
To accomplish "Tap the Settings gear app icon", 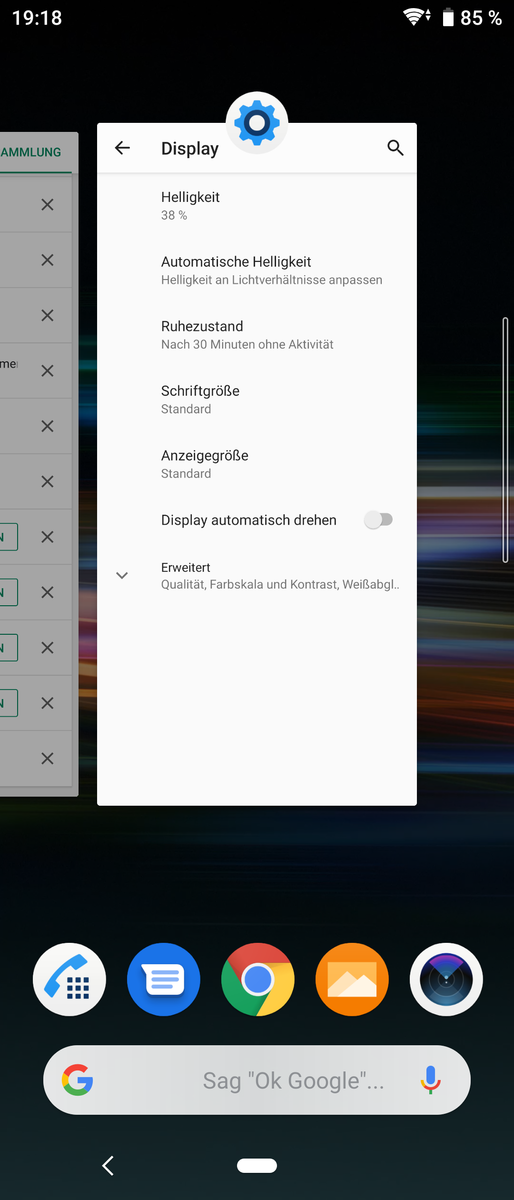I will [257, 123].
